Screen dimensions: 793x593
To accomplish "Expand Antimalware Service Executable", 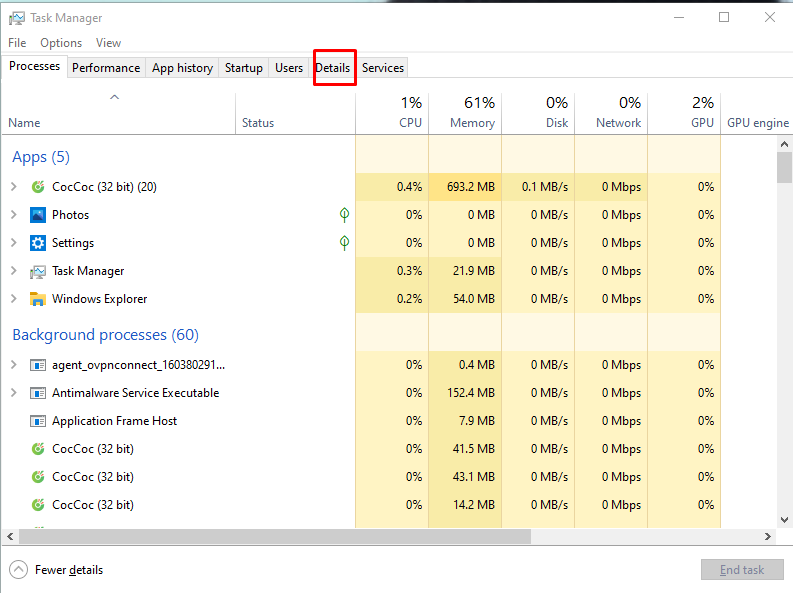I will (x=14, y=393).
